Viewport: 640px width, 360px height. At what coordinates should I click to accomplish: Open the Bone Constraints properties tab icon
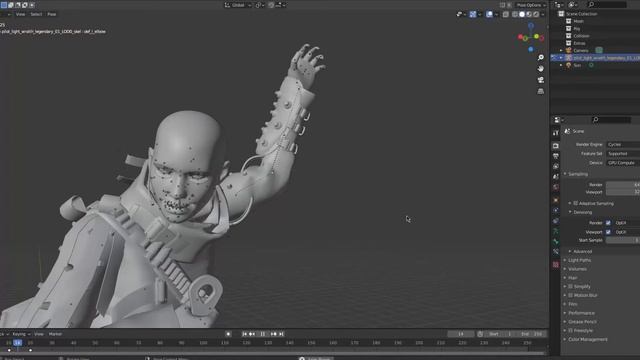(556, 252)
